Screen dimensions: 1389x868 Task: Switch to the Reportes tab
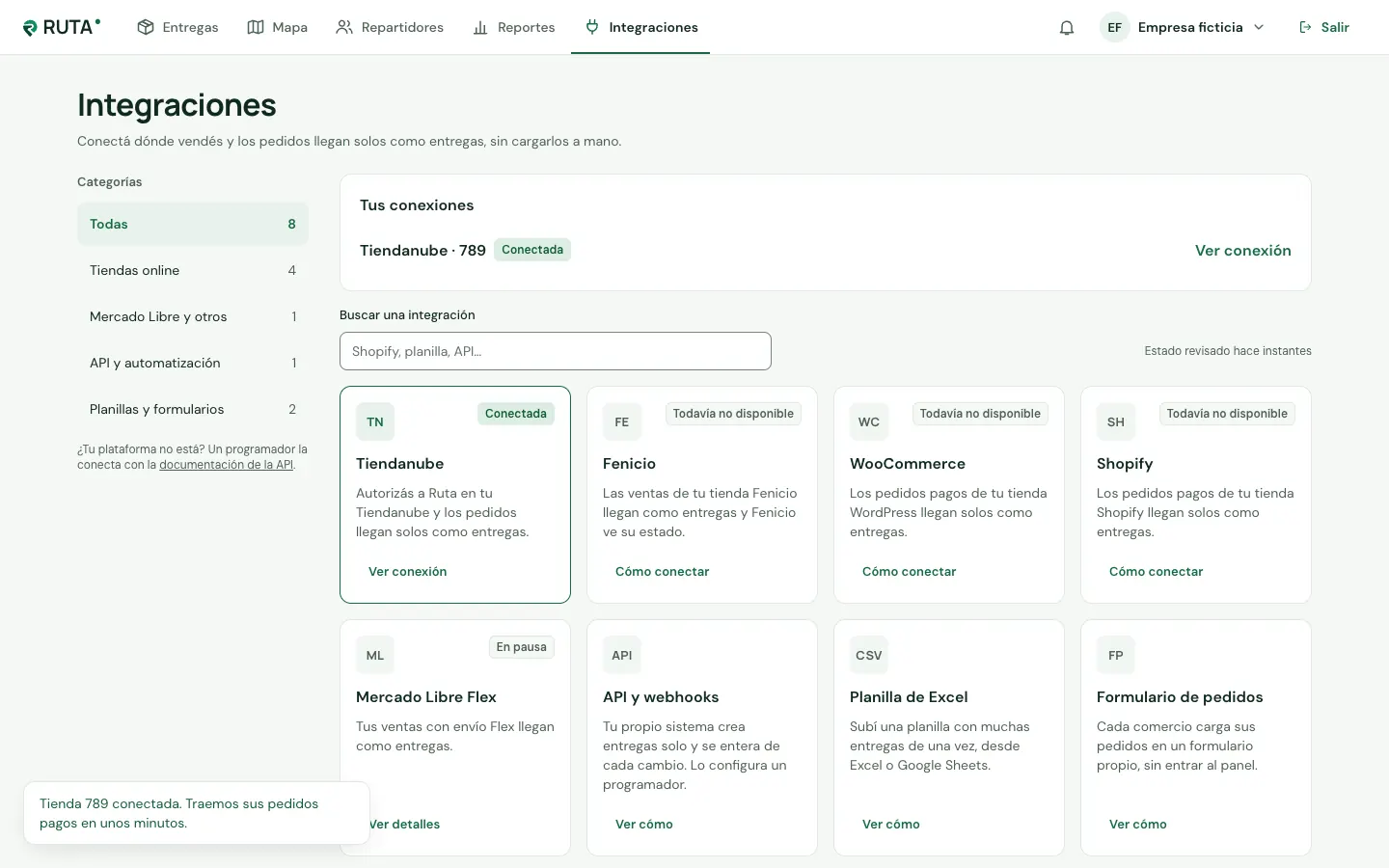click(514, 27)
